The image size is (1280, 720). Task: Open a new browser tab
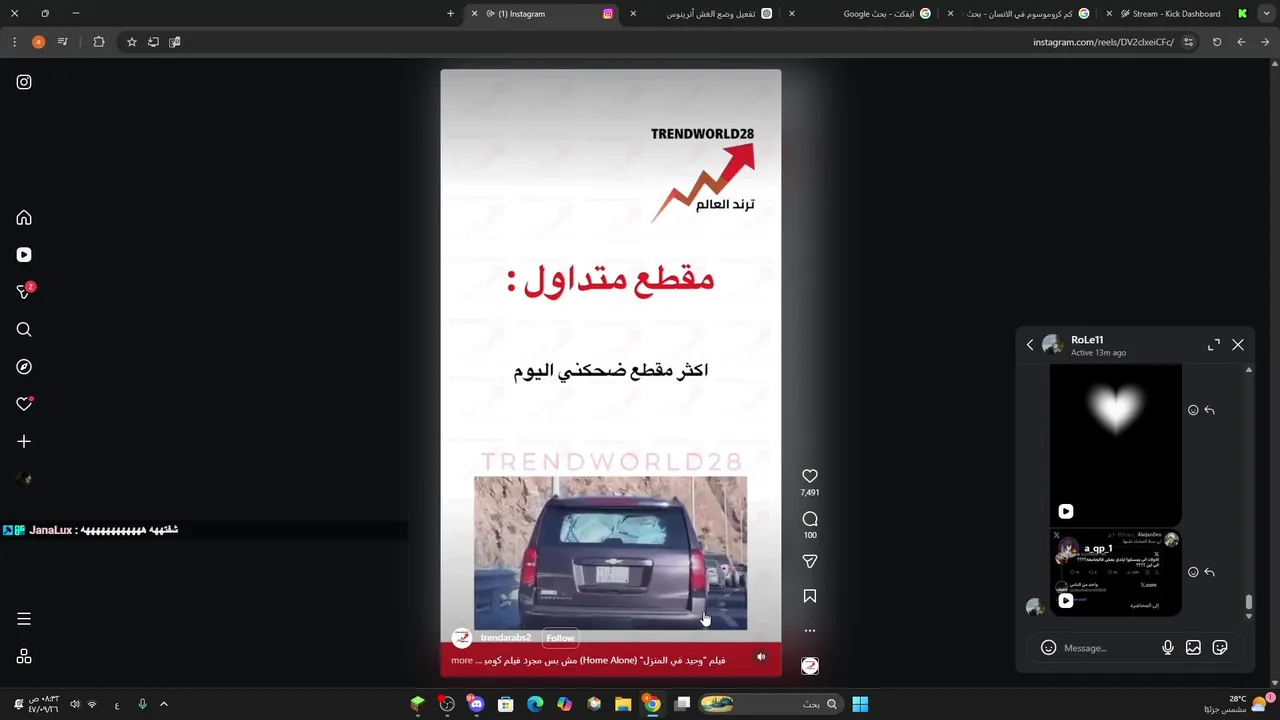click(x=450, y=14)
